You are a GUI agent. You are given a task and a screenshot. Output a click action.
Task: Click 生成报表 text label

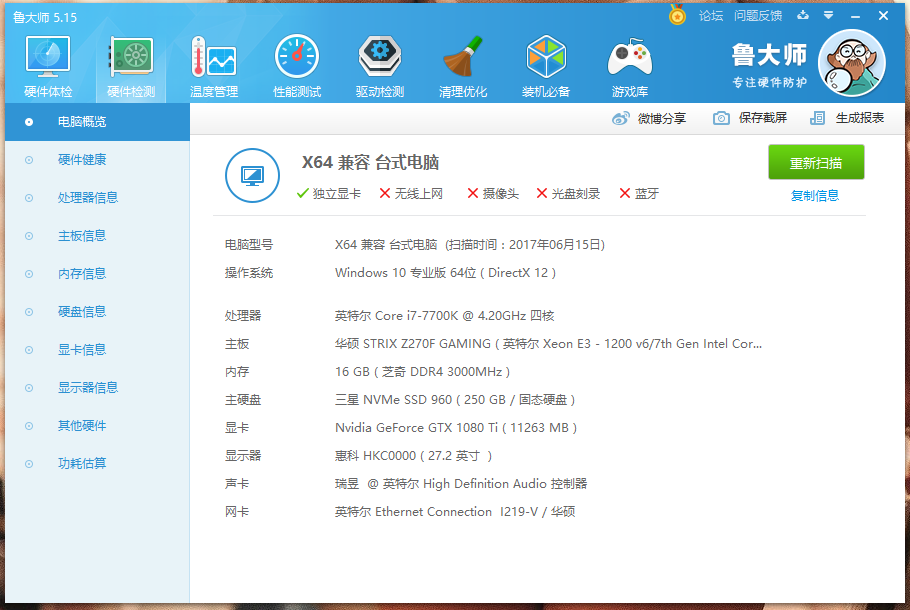860,118
